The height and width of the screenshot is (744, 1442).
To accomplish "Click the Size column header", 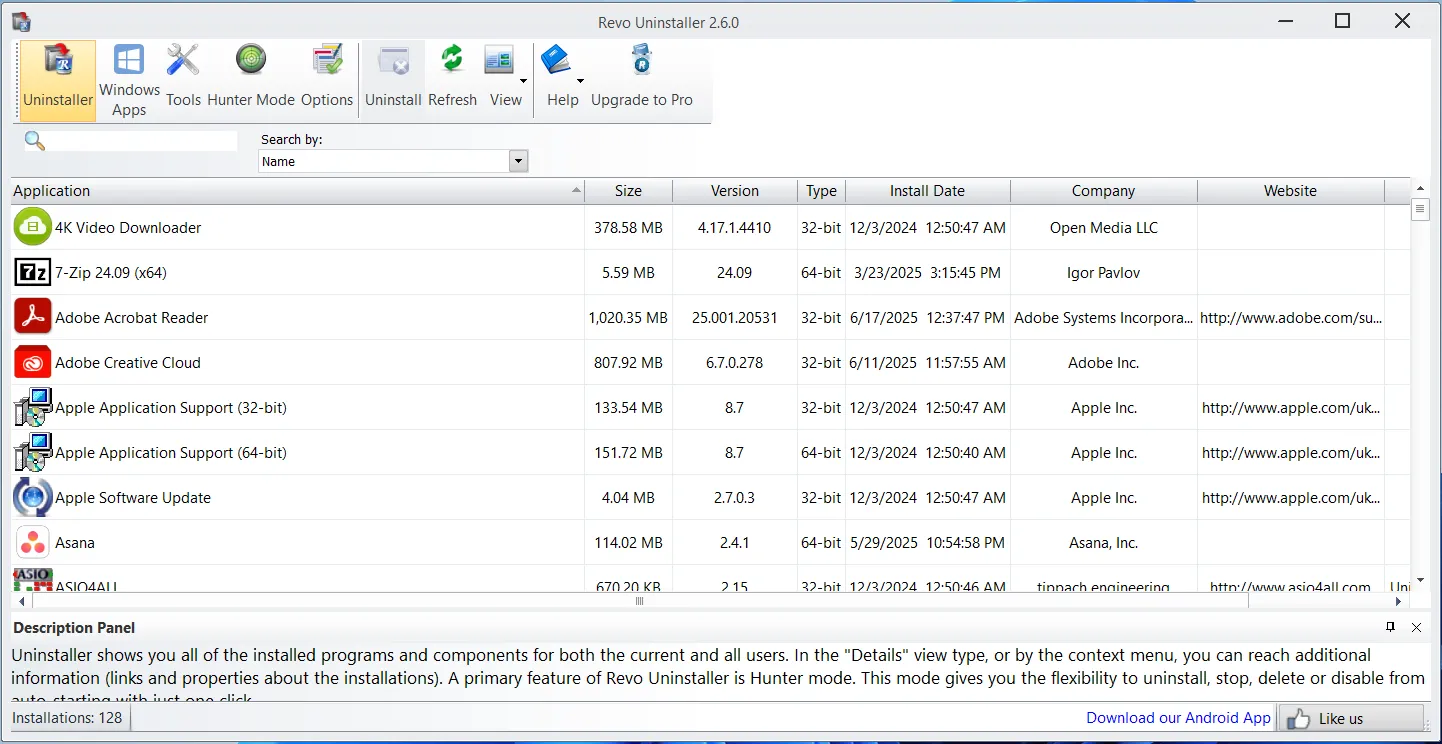I will (628, 191).
